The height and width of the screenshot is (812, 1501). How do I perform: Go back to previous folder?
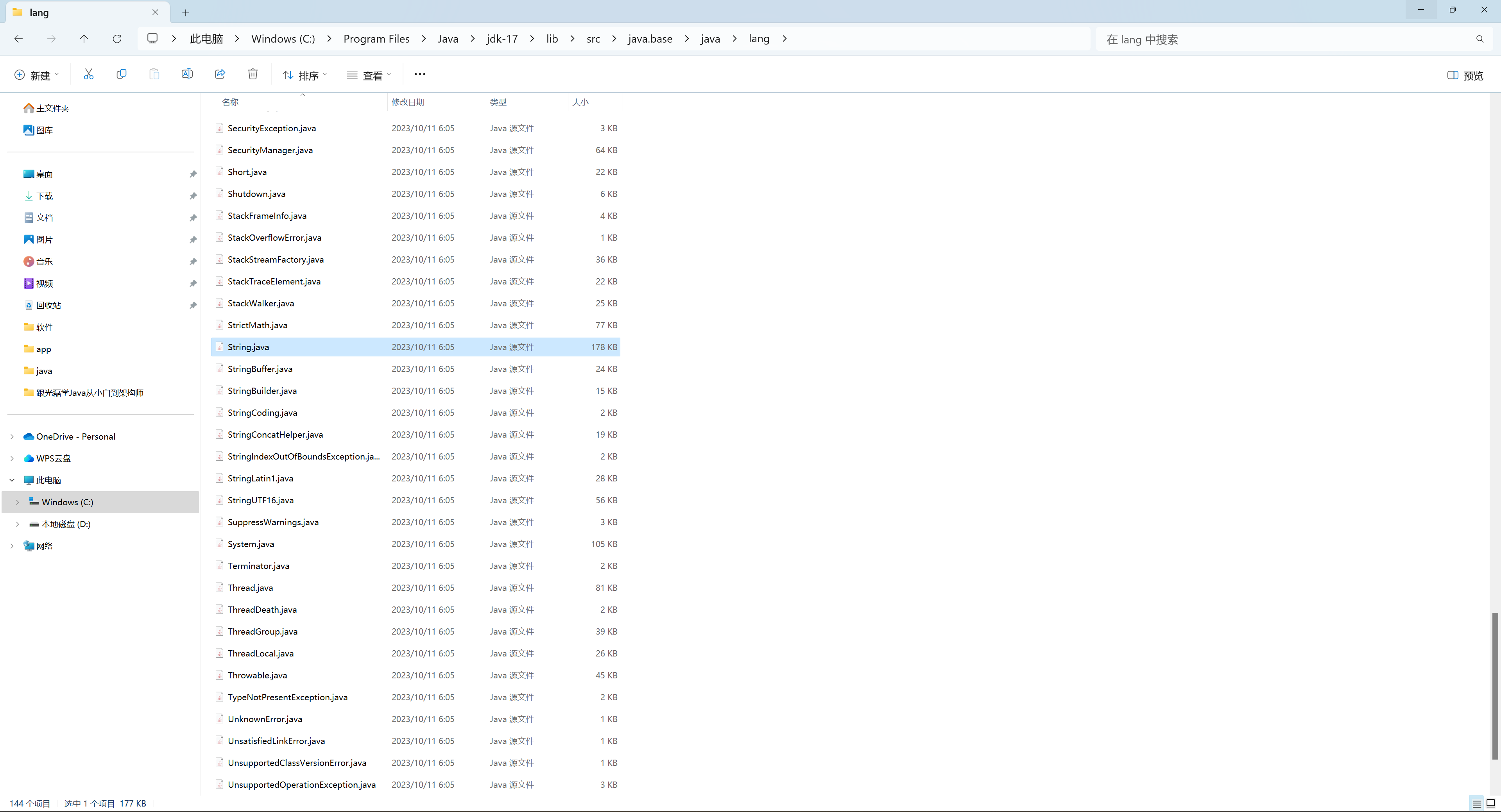19,38
